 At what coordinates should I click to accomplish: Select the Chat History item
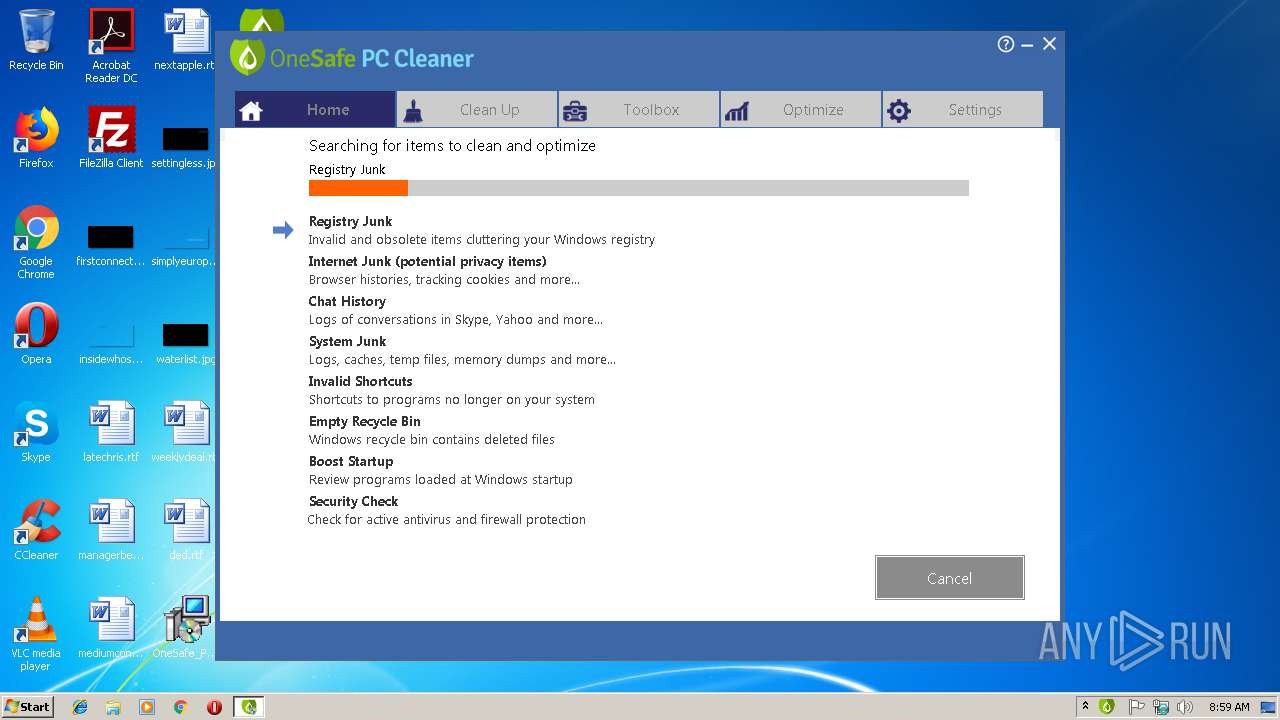[347, 301]
